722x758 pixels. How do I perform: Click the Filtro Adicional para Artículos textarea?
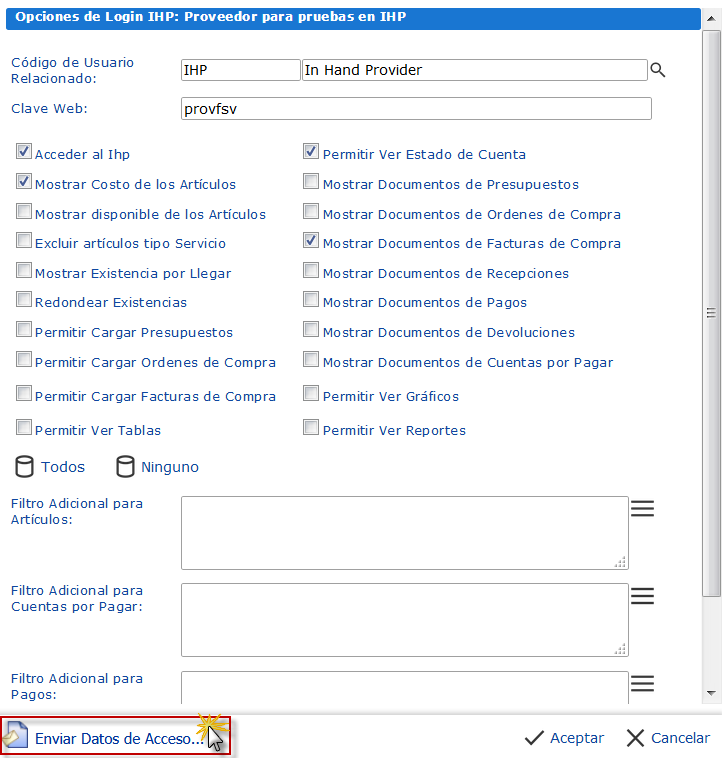[405, 533]
